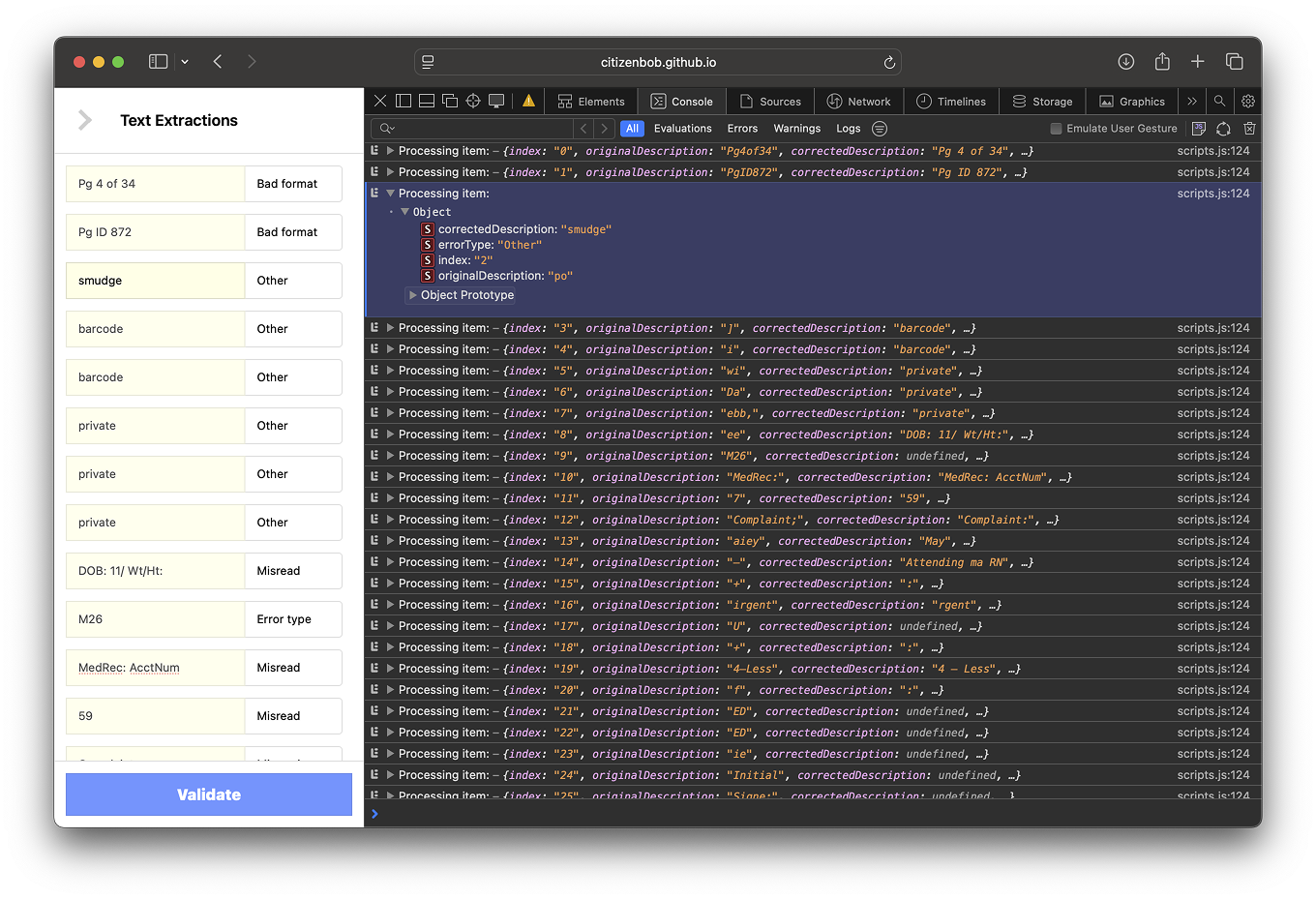Clear console with trash icon
1316x899 pixels.
pyautogui.click(x=1249, y=128)
